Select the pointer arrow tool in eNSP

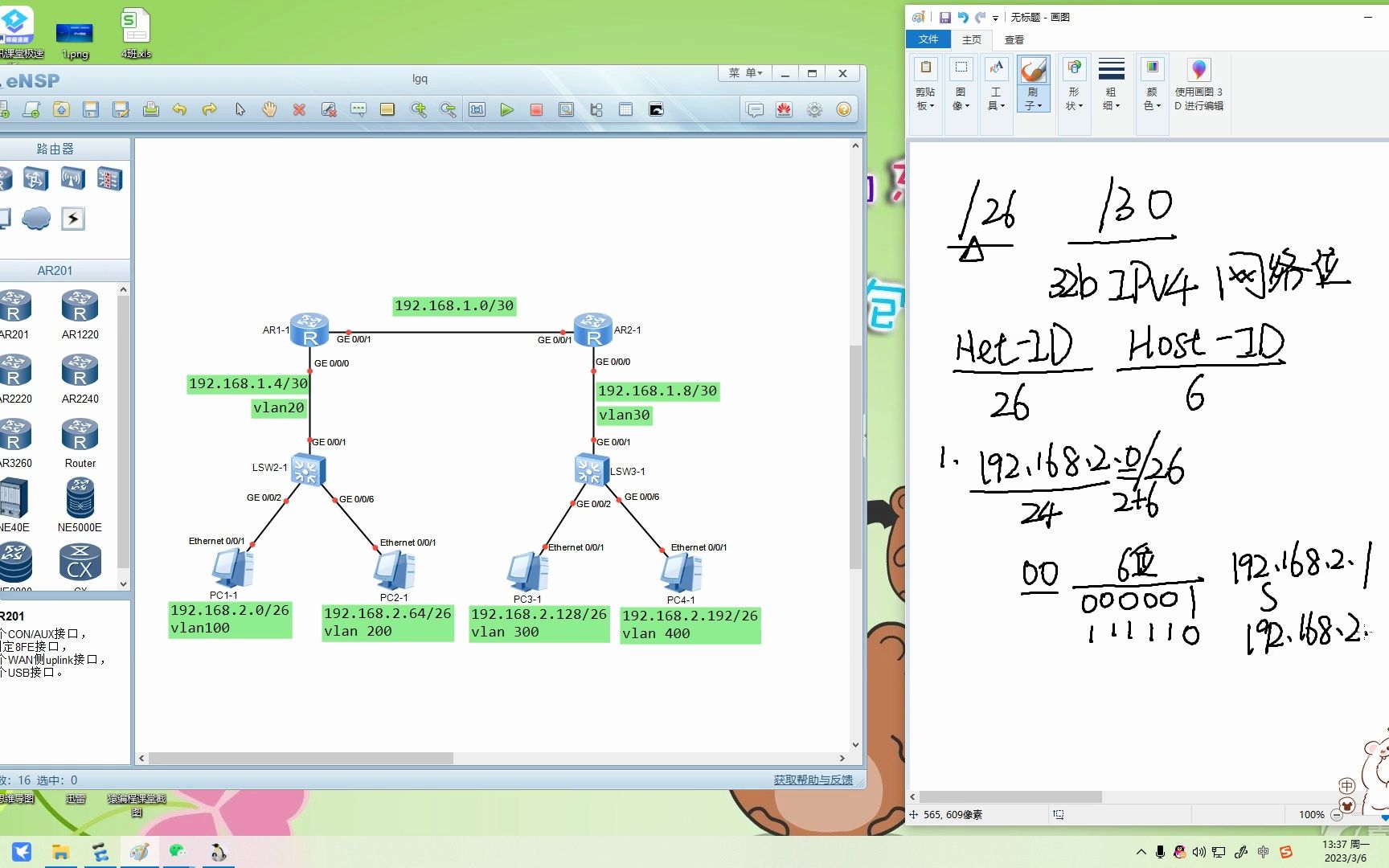tap(240, 109)
